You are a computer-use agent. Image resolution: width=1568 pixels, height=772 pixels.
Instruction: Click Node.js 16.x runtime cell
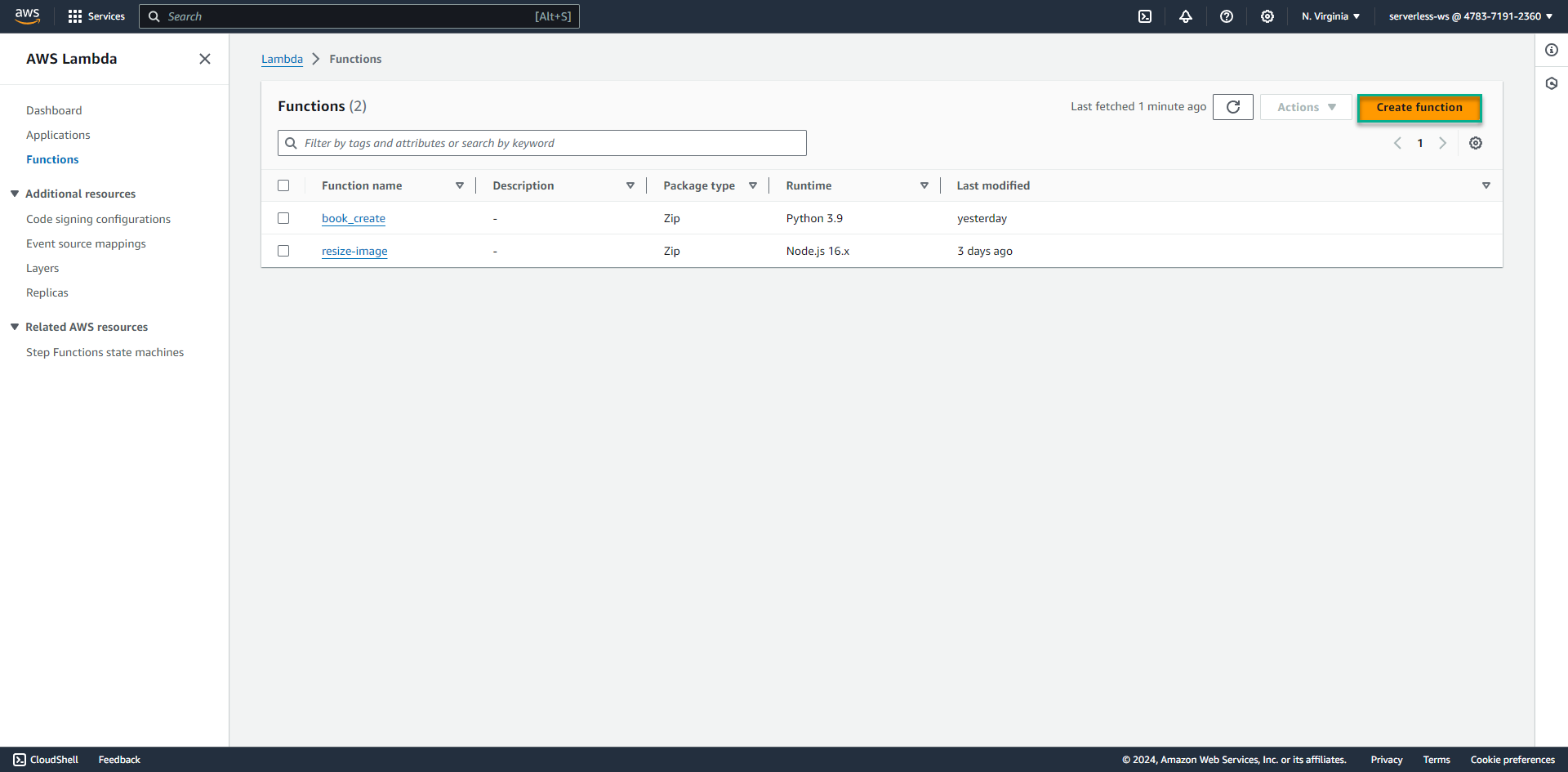tap(817, 251)
